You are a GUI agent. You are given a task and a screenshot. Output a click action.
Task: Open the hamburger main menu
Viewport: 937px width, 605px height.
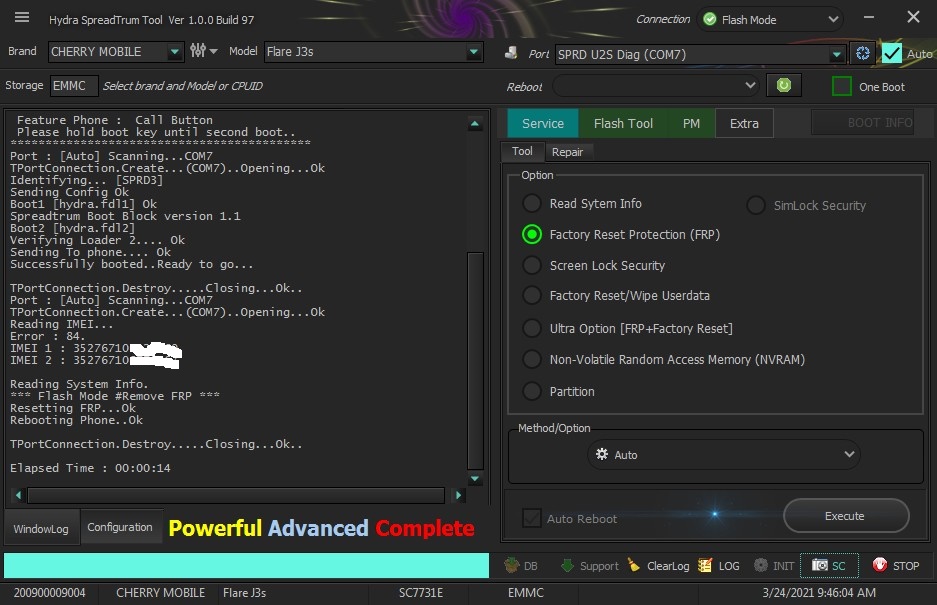pos(22,18)
